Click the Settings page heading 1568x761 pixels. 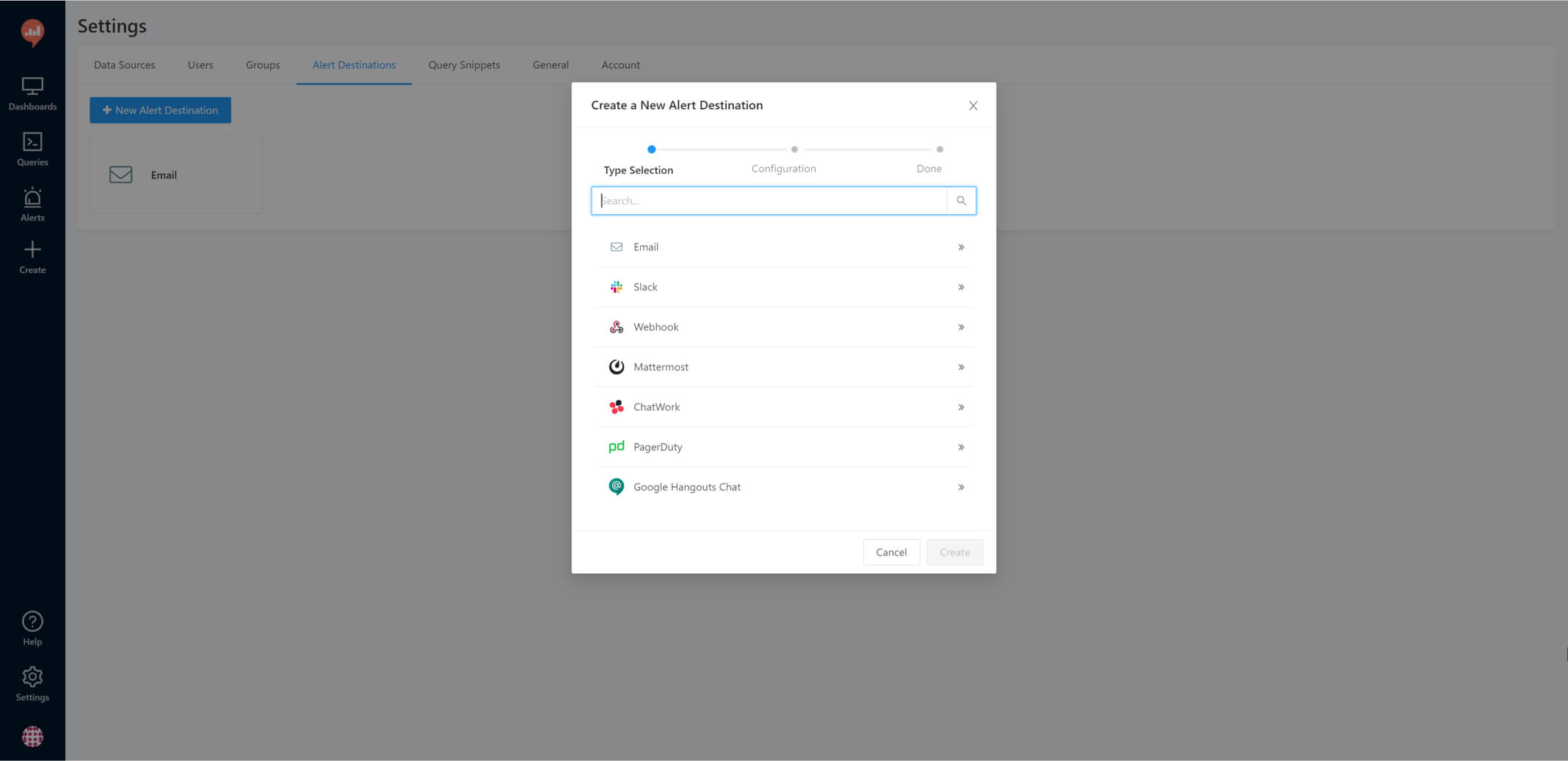coord(112,26)
